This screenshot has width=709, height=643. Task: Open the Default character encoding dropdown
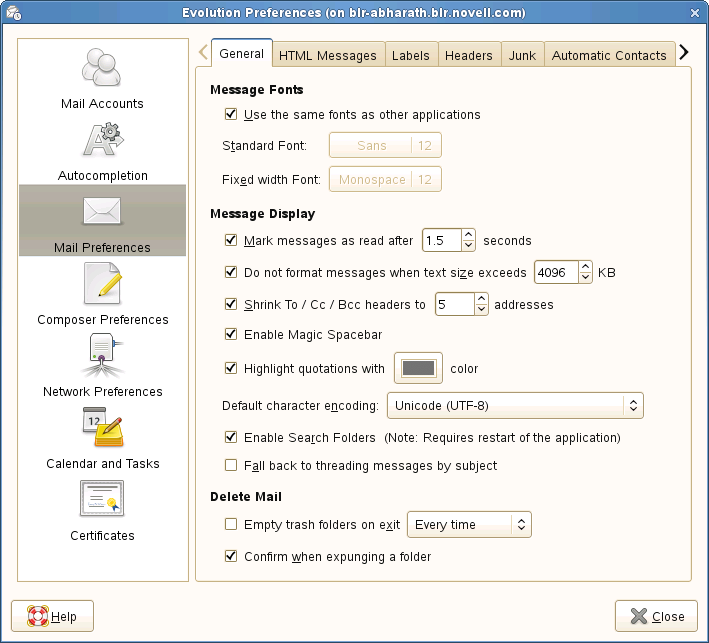coord(514,406)
